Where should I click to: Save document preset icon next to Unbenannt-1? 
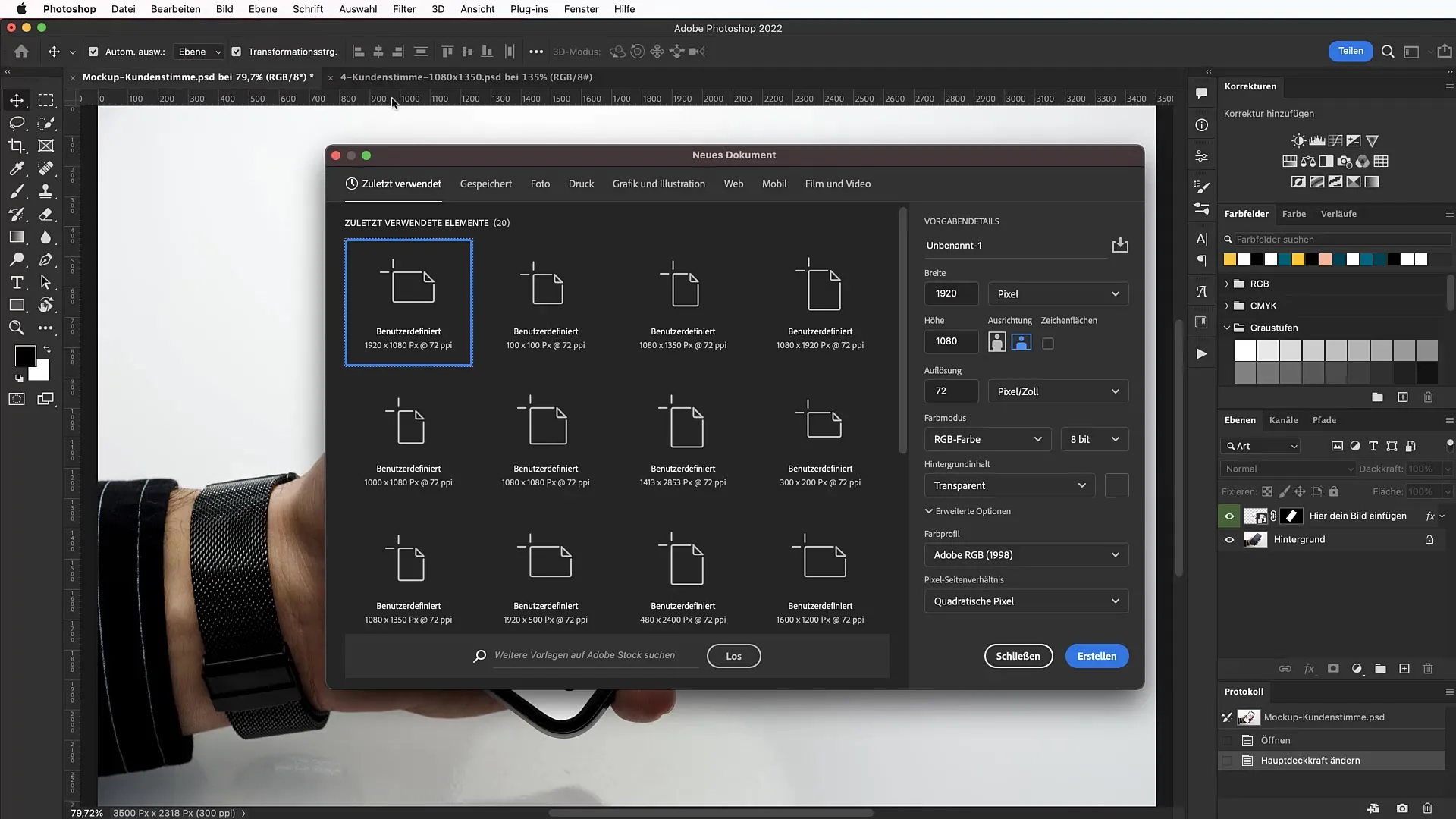[1120, 245]
